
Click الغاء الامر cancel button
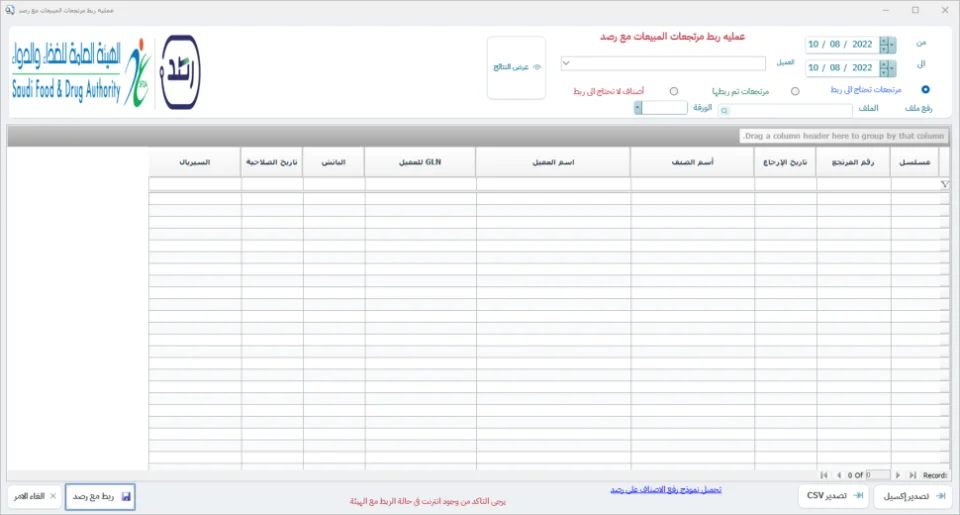tap(34, 496)
